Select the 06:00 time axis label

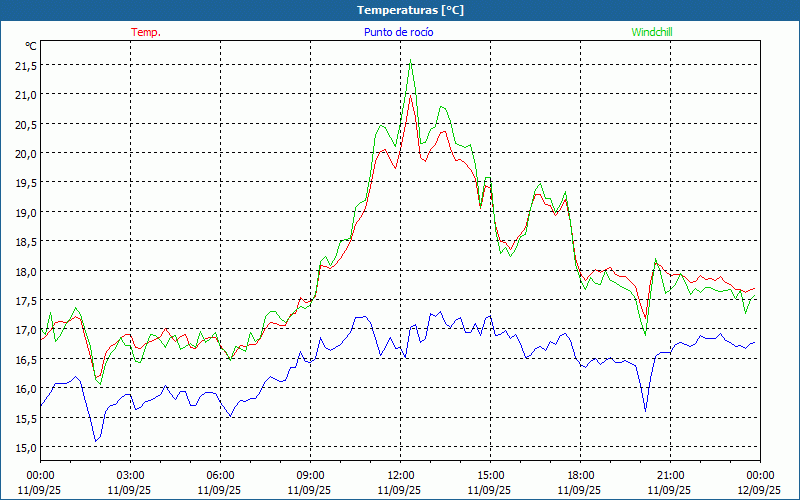[220, 475]
